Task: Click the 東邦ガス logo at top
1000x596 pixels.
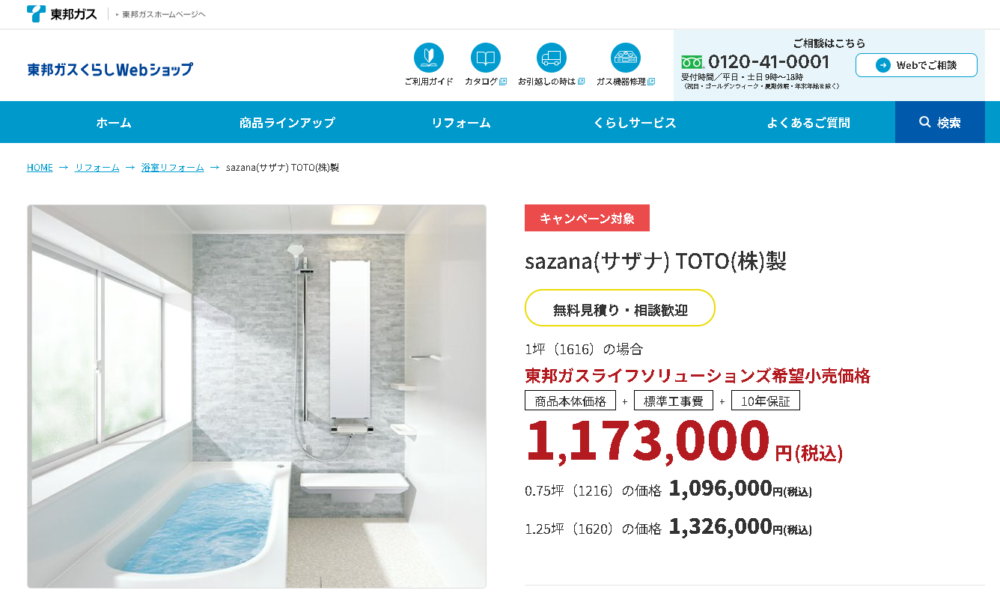Action: (x=61, y=13)
